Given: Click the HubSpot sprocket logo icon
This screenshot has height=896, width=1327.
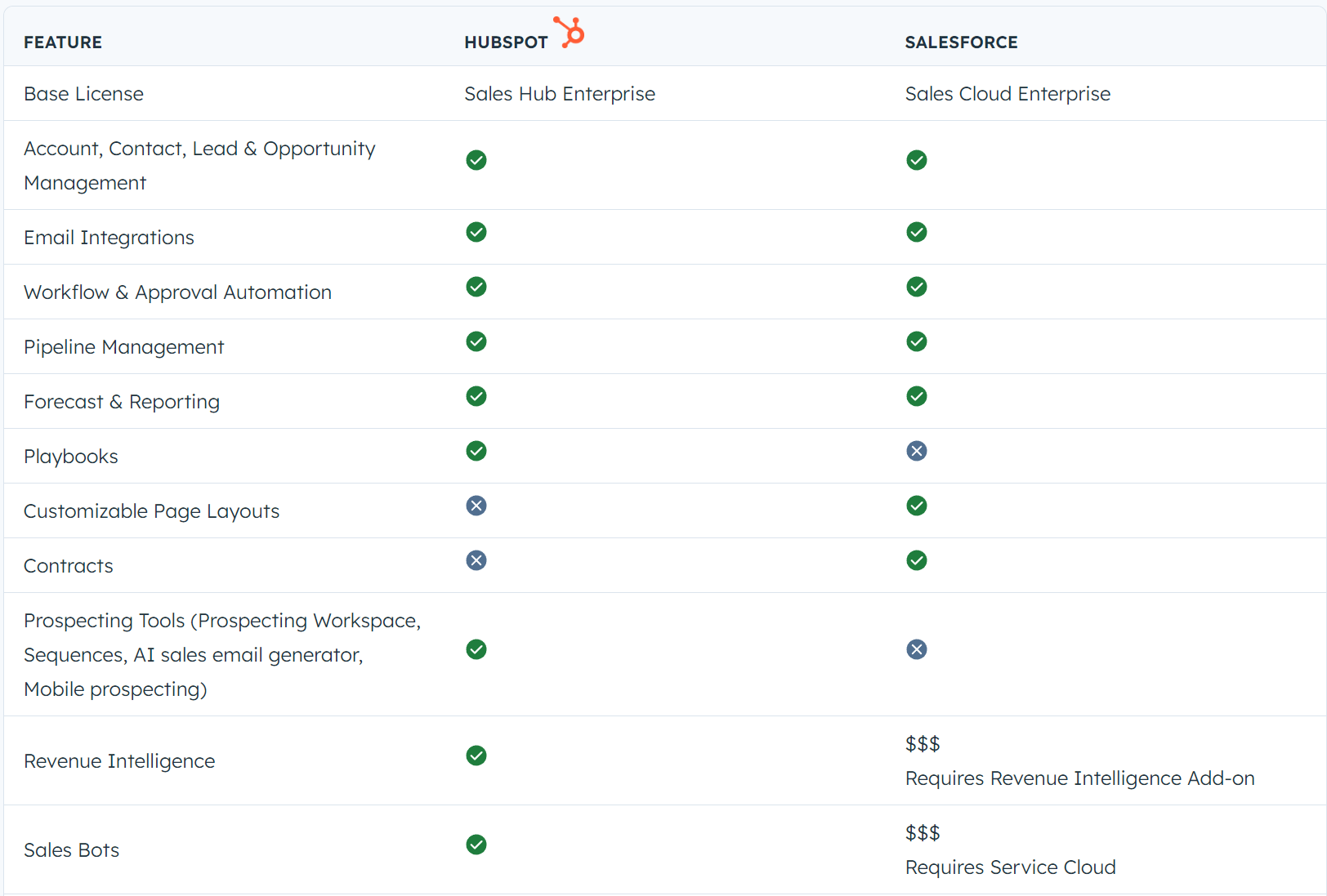Looking at the screenshot, I should (x=570, y=33).
